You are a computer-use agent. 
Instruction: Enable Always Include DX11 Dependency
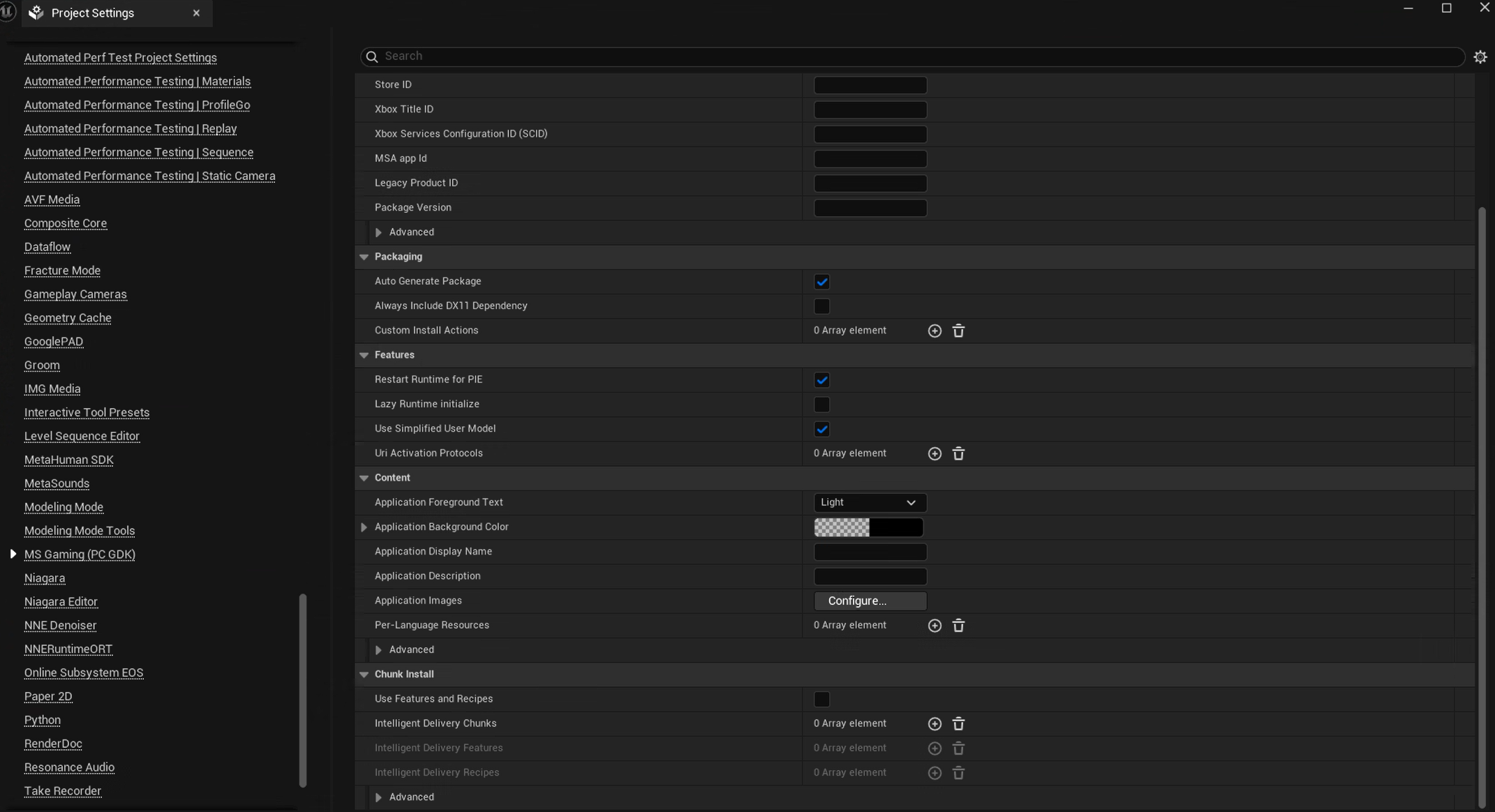click(x=821, y=306)
